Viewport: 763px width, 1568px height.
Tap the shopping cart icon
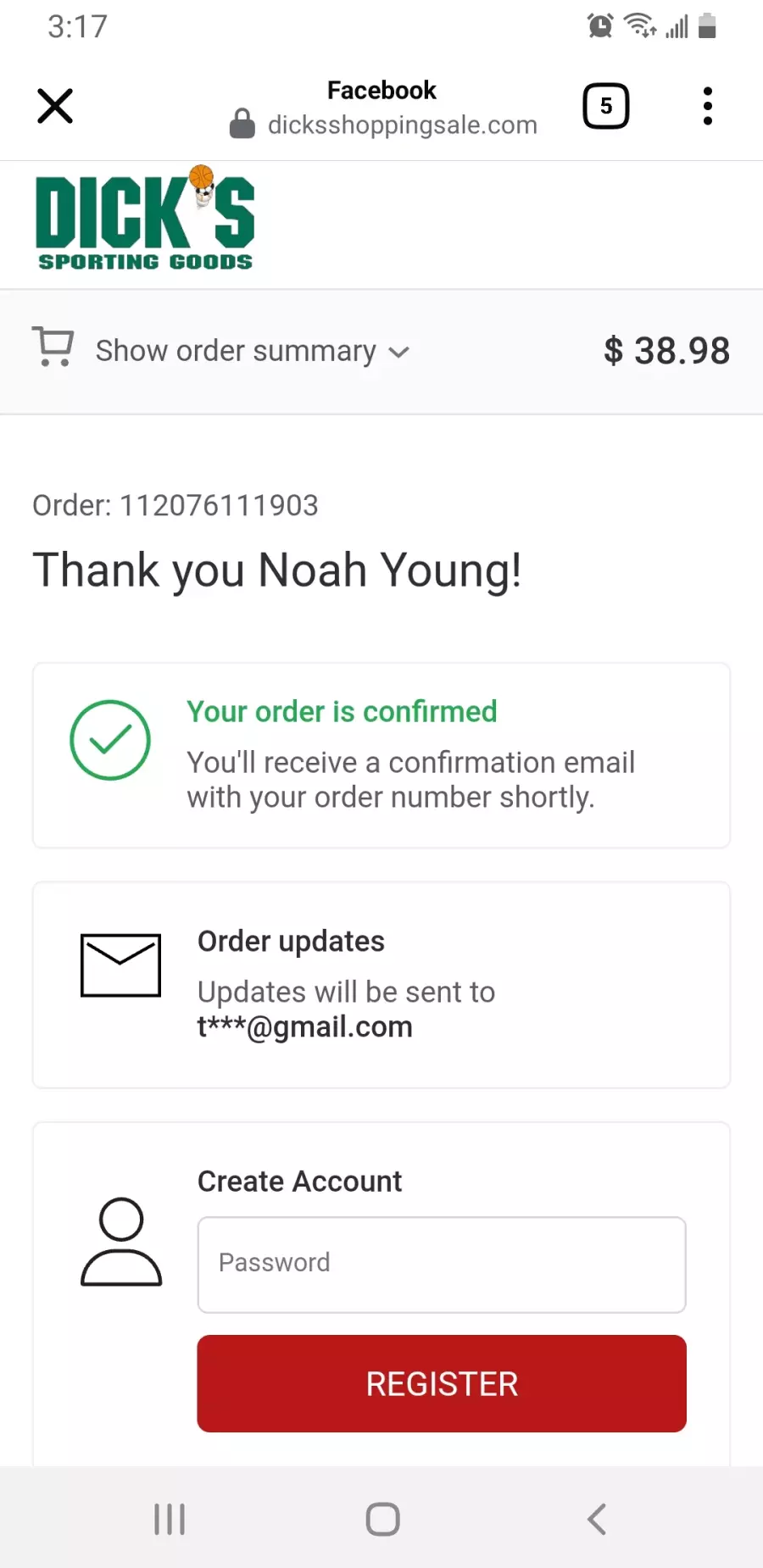coord(53,347)
